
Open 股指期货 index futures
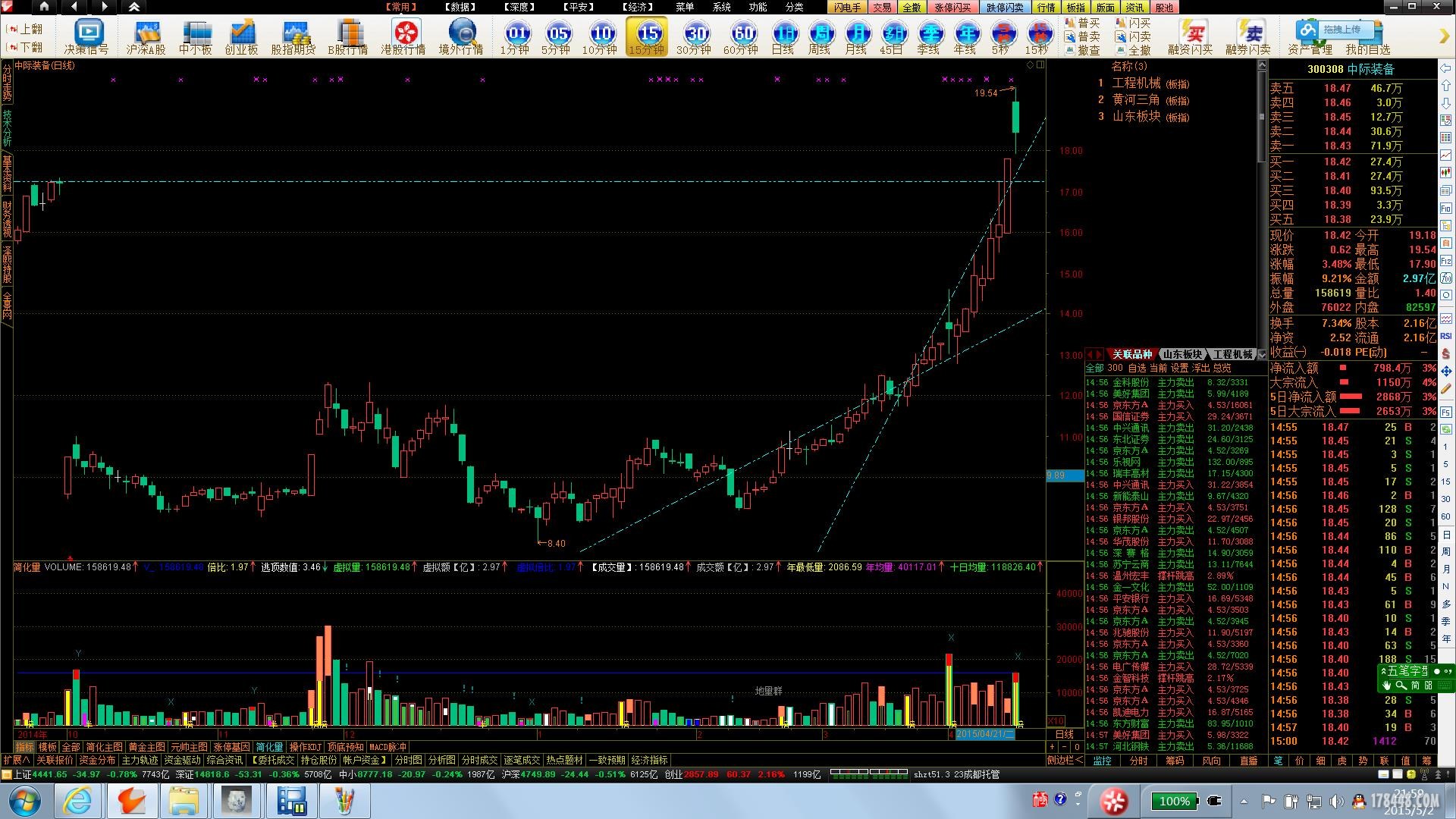pos(293,36)
